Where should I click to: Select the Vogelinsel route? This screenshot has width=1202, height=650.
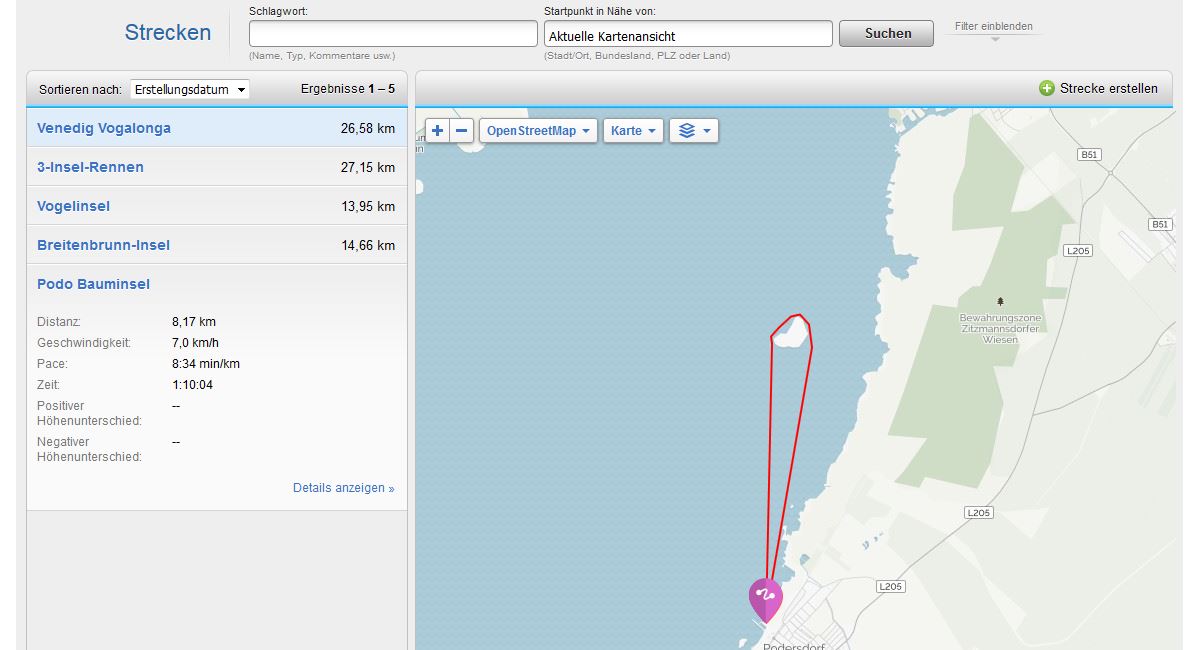(x=73, y=206)
